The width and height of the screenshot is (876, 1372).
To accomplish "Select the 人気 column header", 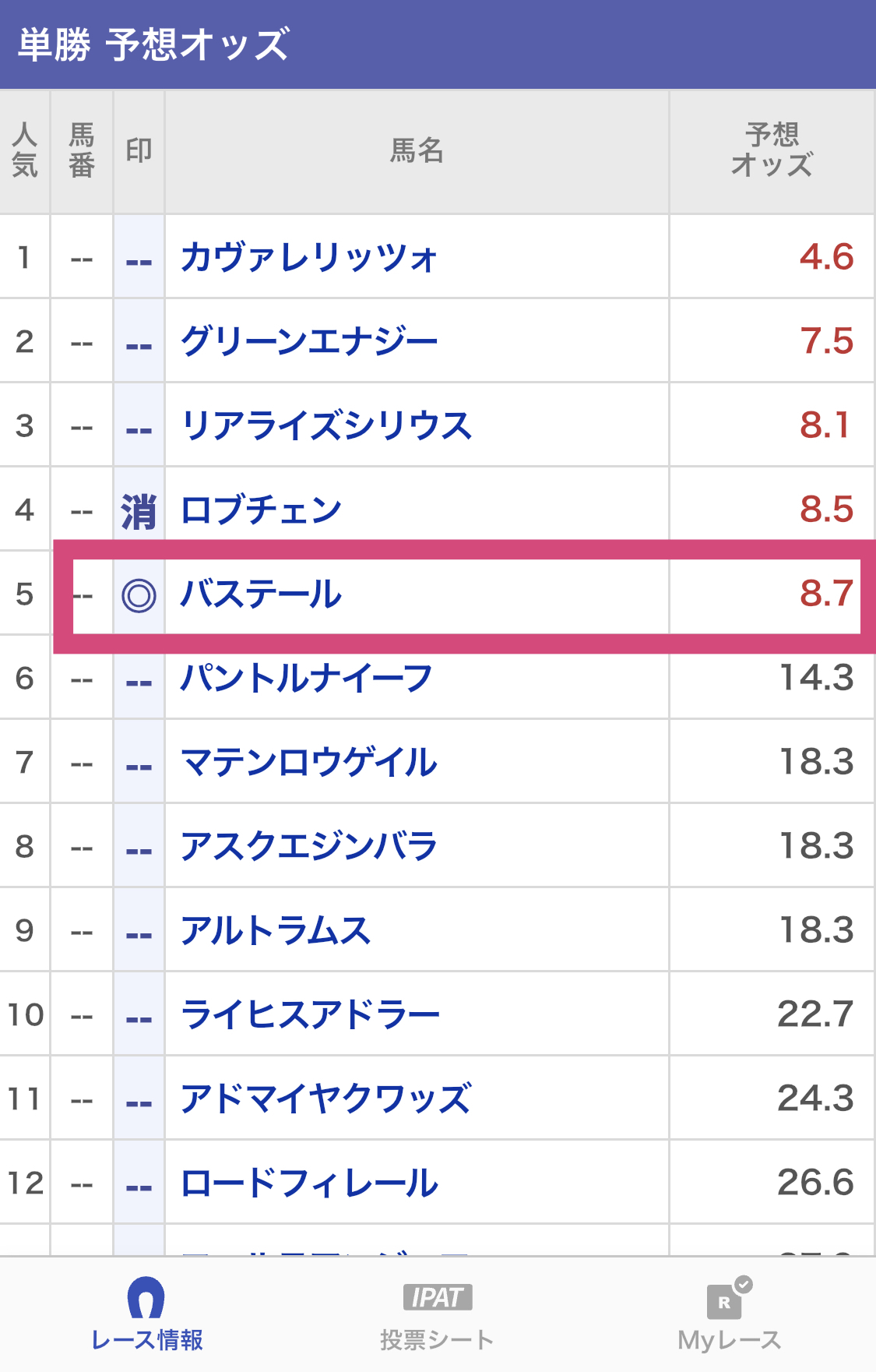I will pos(25,151).
